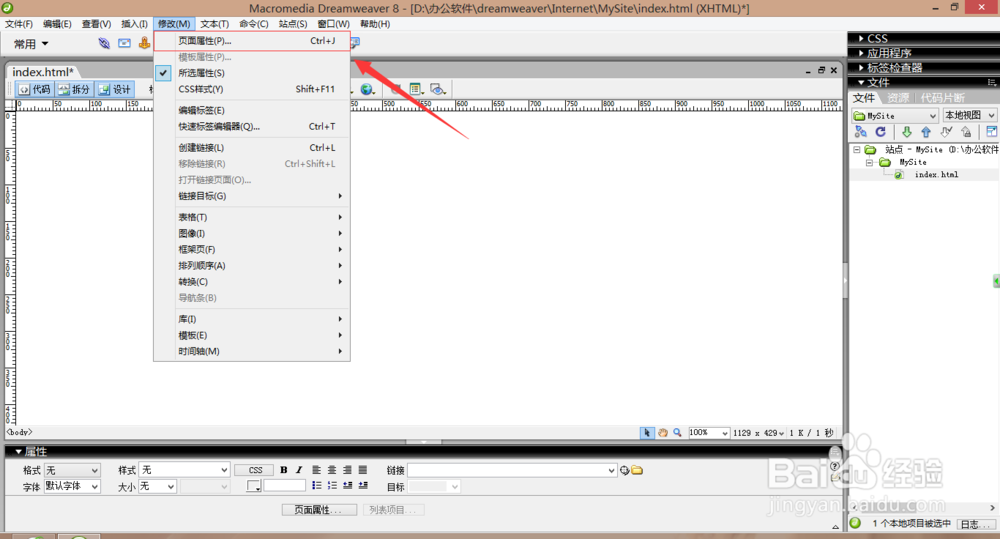Viewport: 1000px width, 539px height.
Task: Select the pointer tool in status bar
Action: click(647, 432)
